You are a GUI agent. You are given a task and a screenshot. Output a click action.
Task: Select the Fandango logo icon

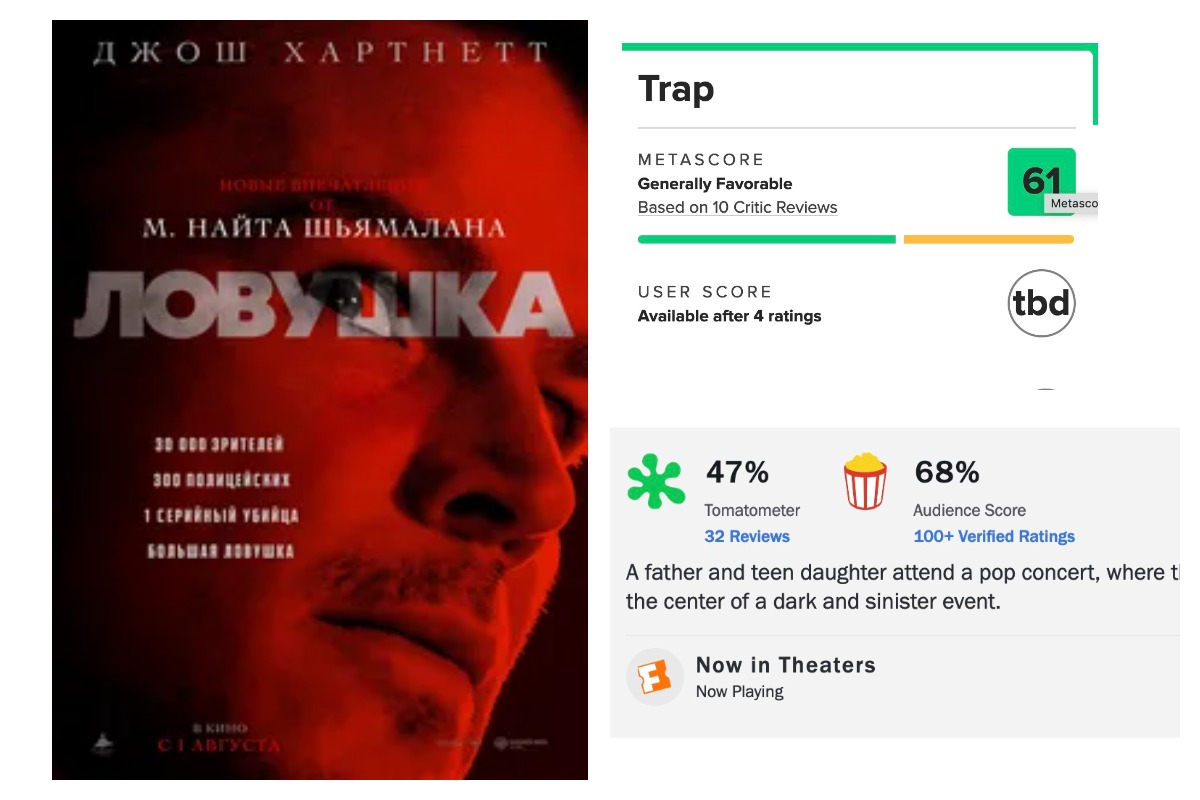tap(655, 676)
